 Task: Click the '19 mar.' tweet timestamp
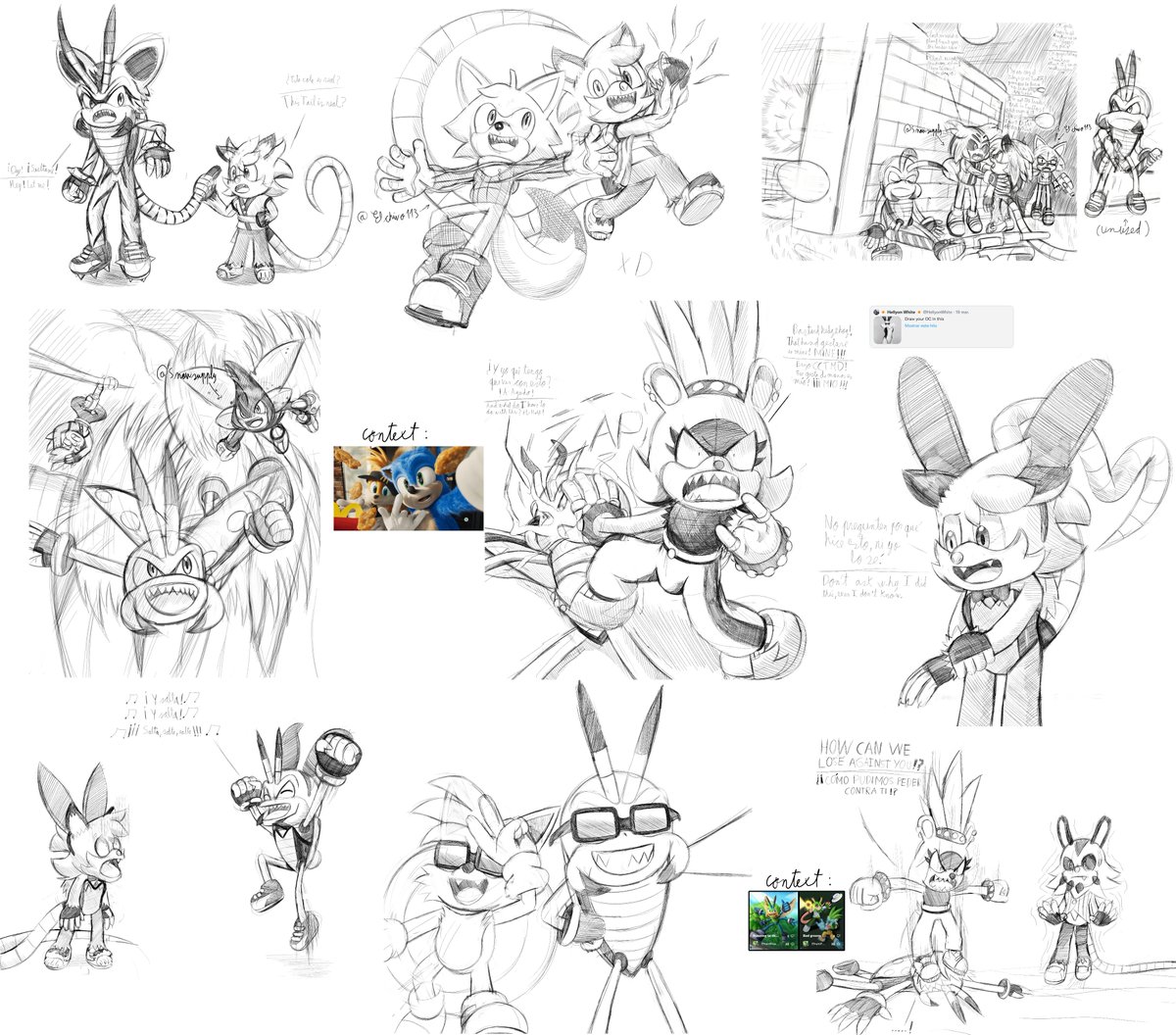click(961, 312)
